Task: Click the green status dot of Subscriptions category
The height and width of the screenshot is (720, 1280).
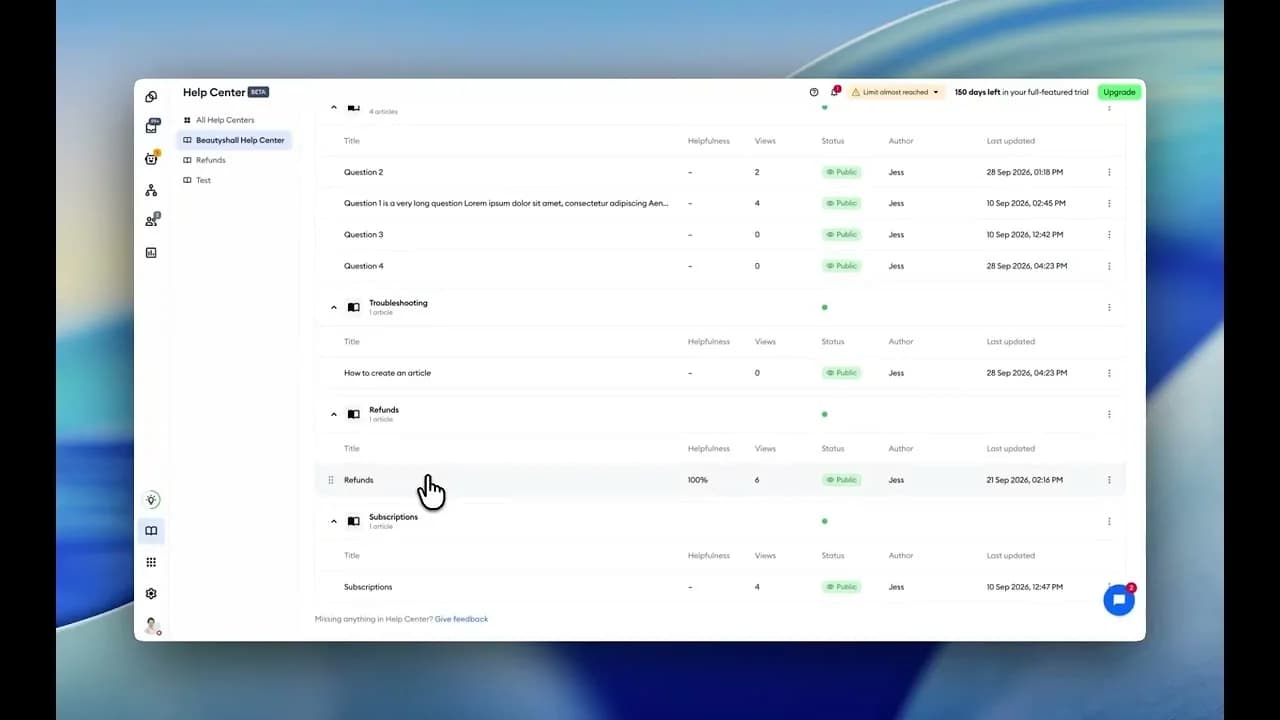Action: pyautogui.click(x=824, y=521)
